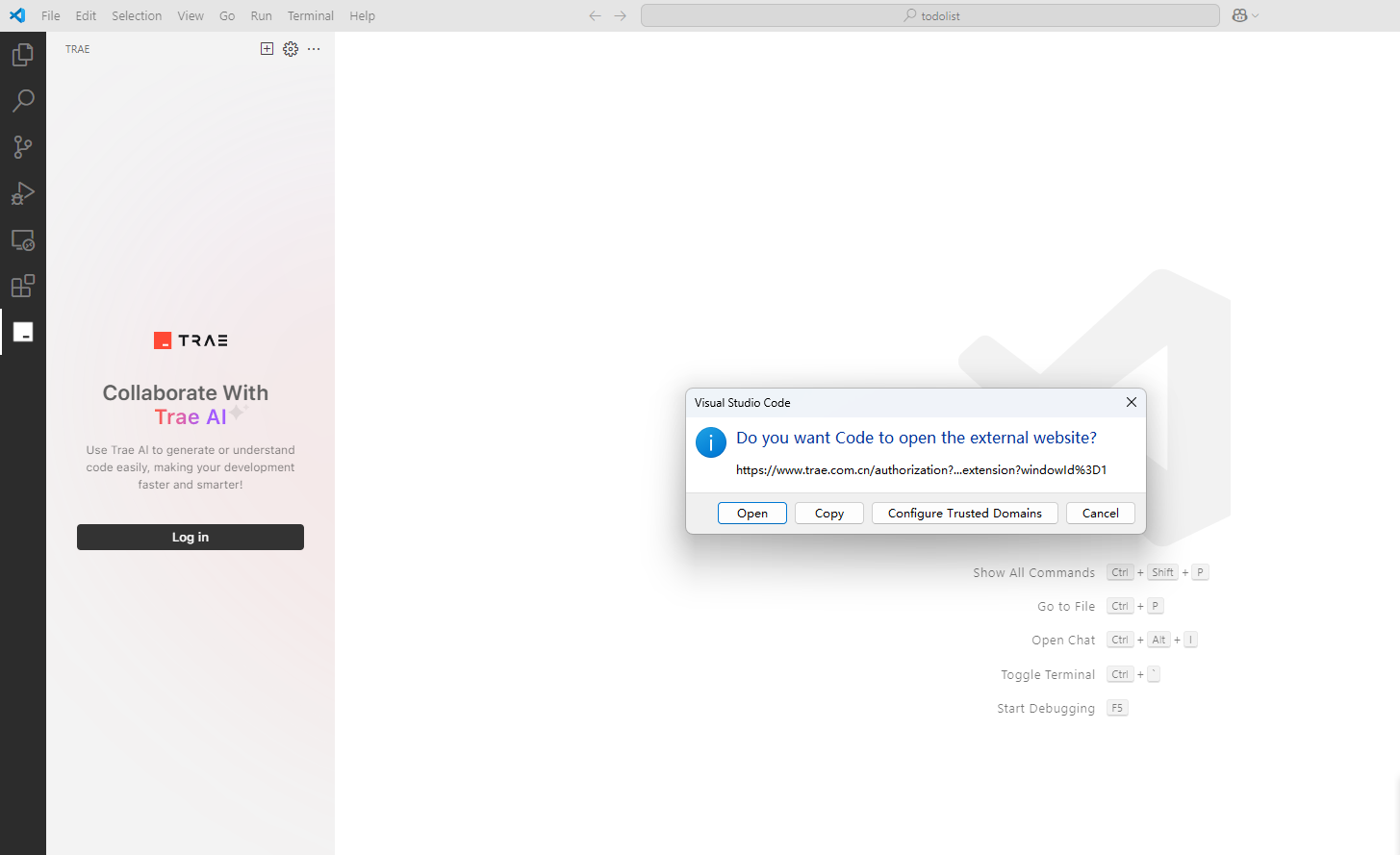
Task: Close the Visual Studio Code dialog
Action: [x=1132, y=403]
